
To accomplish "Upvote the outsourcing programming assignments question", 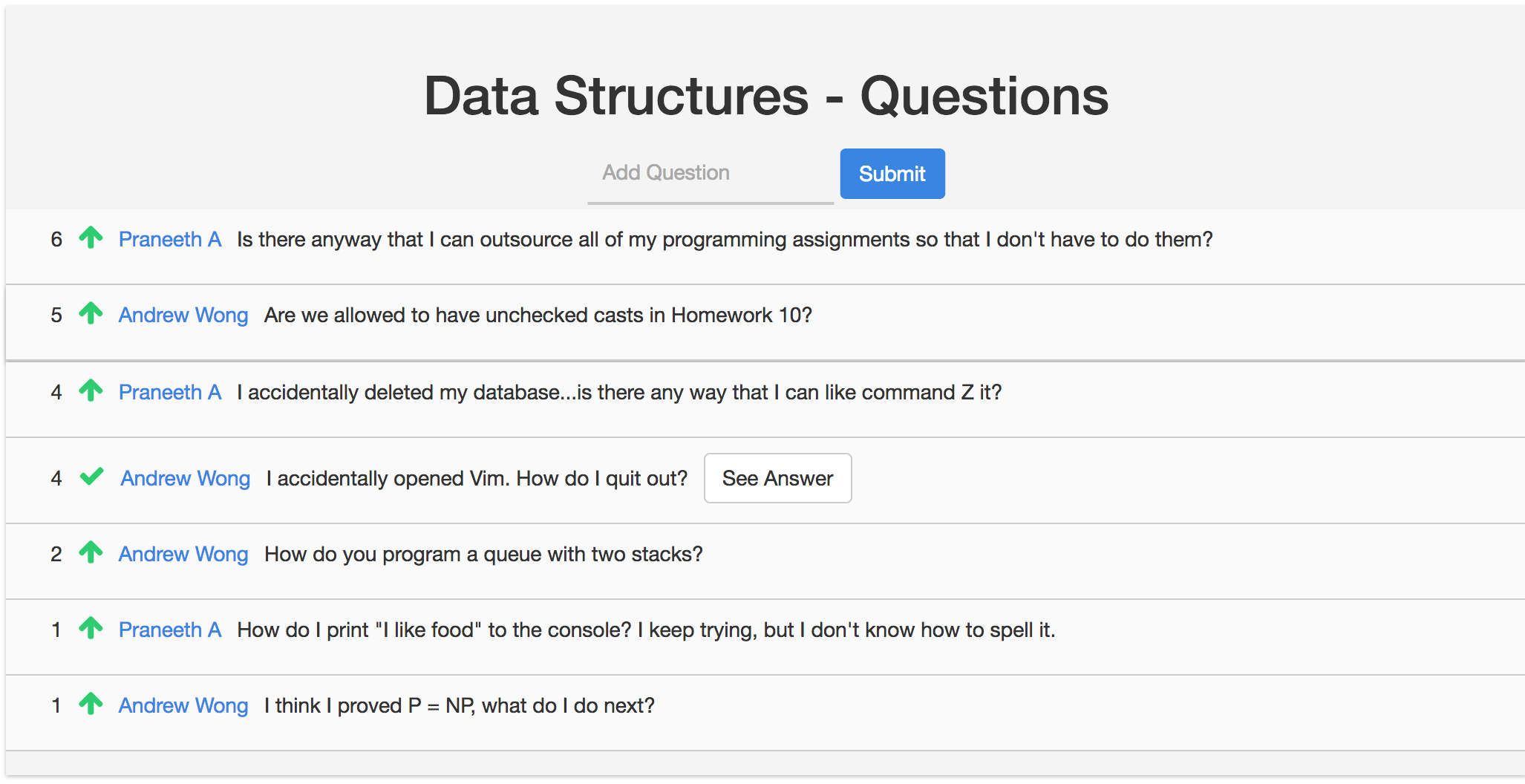I will 91,238.
